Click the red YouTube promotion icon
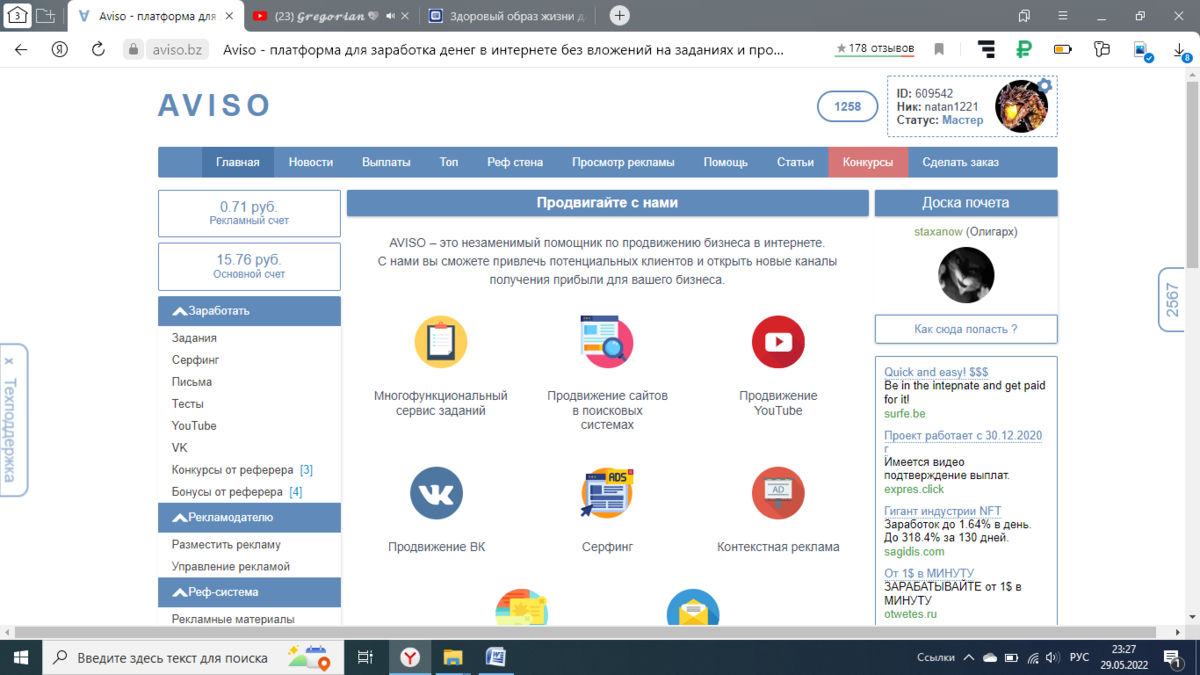Screen dimensions: 1200x675 click(x=778, y=342)
